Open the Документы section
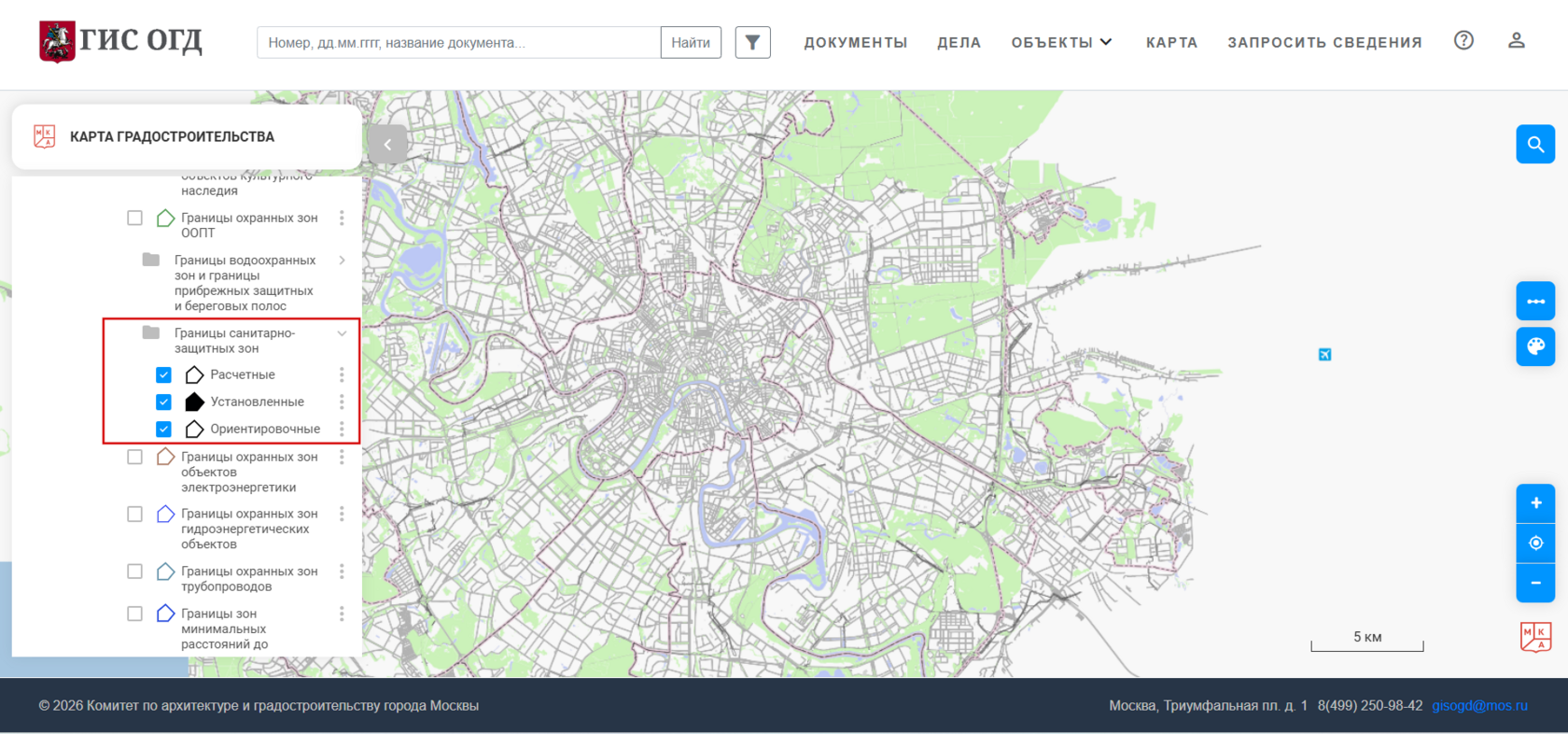Screen dimensions: 1568x734 (x=856, y=42)
